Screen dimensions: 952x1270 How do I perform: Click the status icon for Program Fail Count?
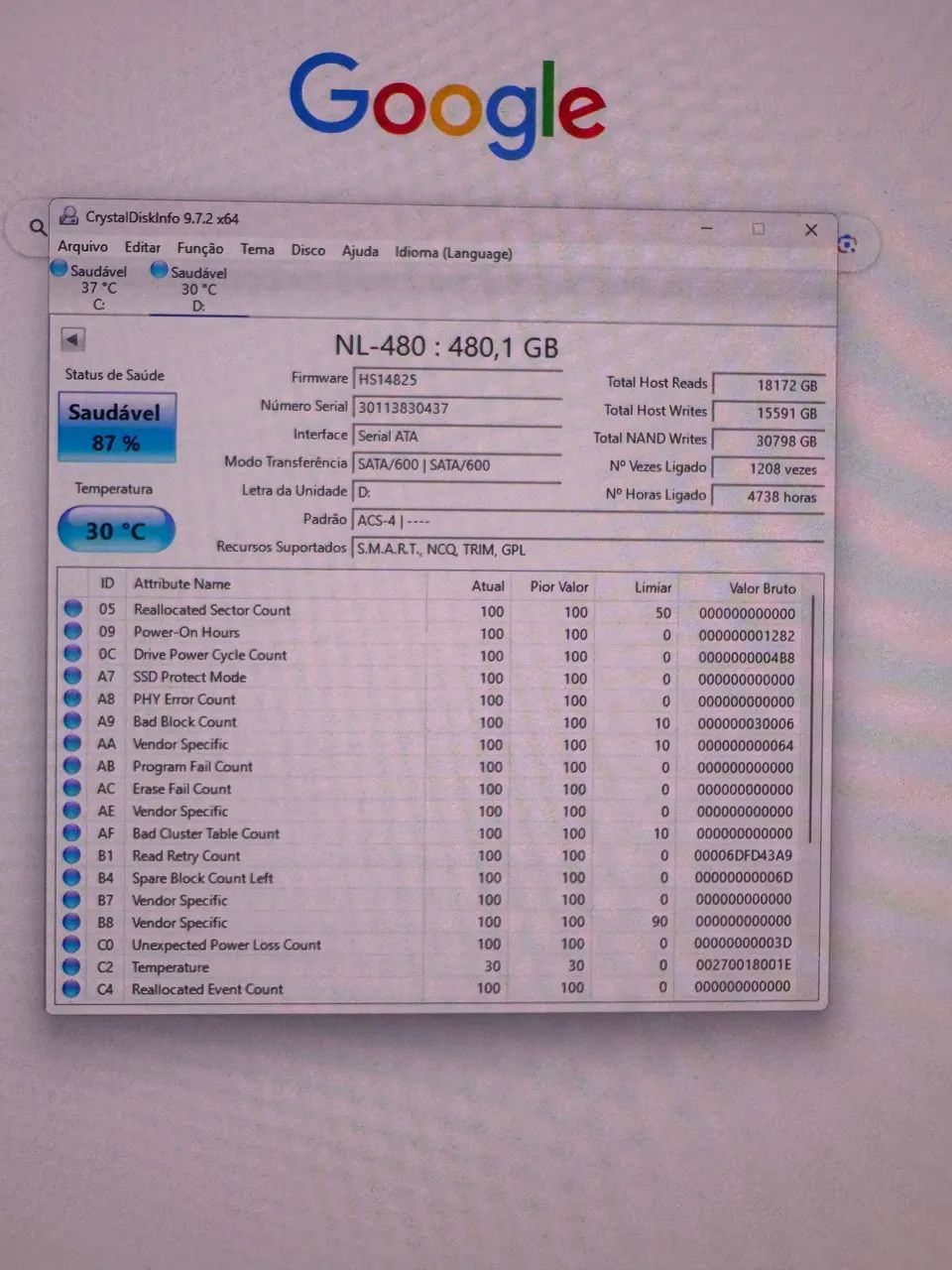point(72,765)
